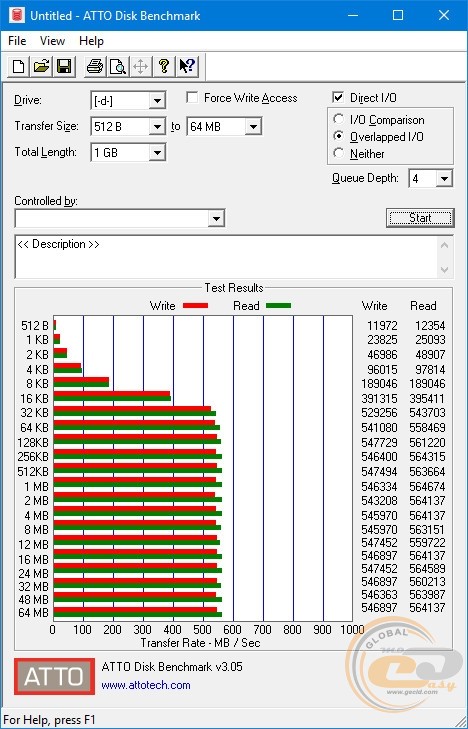Click the 4 KB row label

[x=38, y=370]
